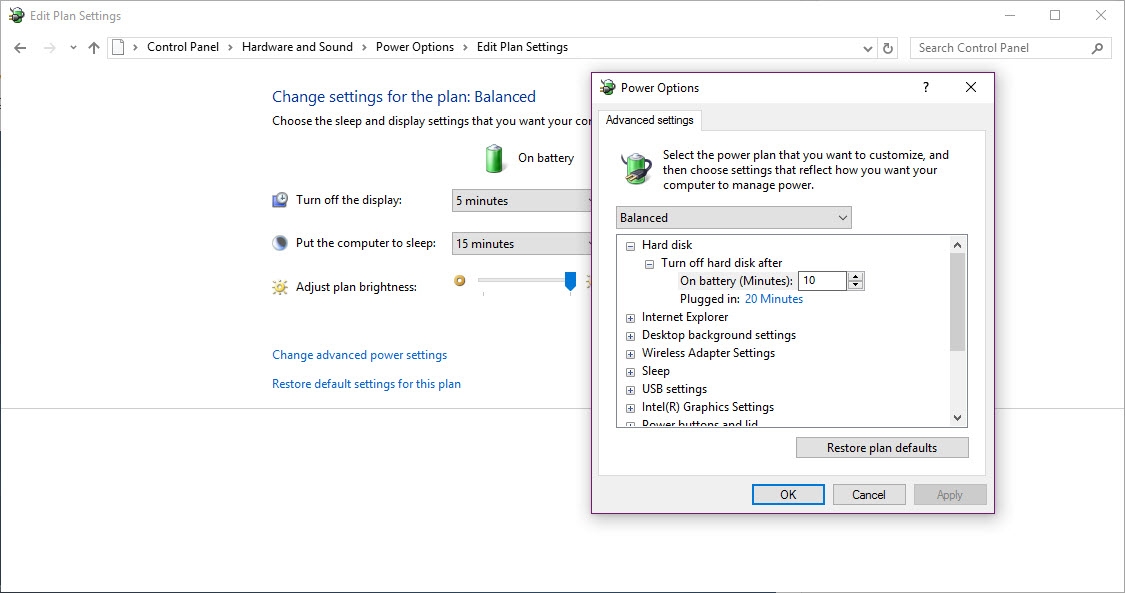Click Cancel in Power Options
Screen dimensions: 1125x593
tap(869, 495)
